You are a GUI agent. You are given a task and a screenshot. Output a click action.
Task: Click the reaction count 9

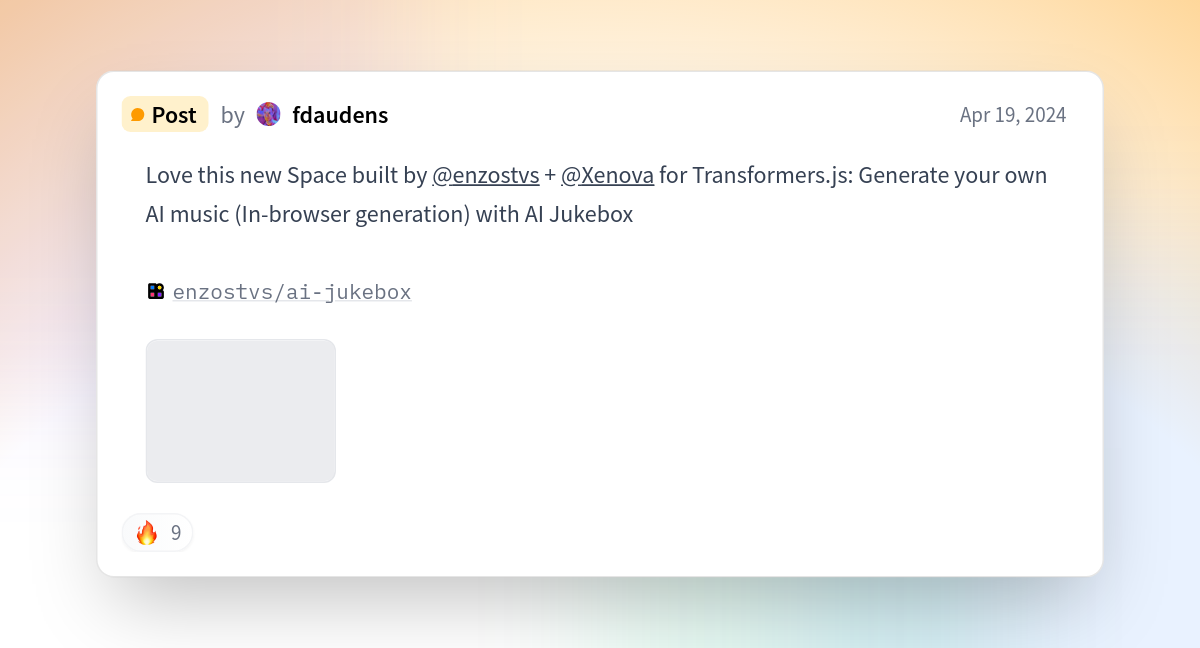[x=176, y=533]
